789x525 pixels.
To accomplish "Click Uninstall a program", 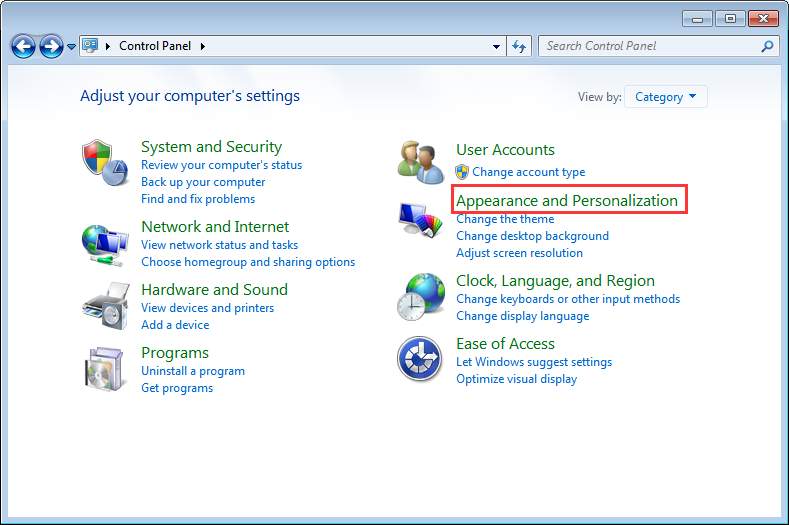I will 193,371.
